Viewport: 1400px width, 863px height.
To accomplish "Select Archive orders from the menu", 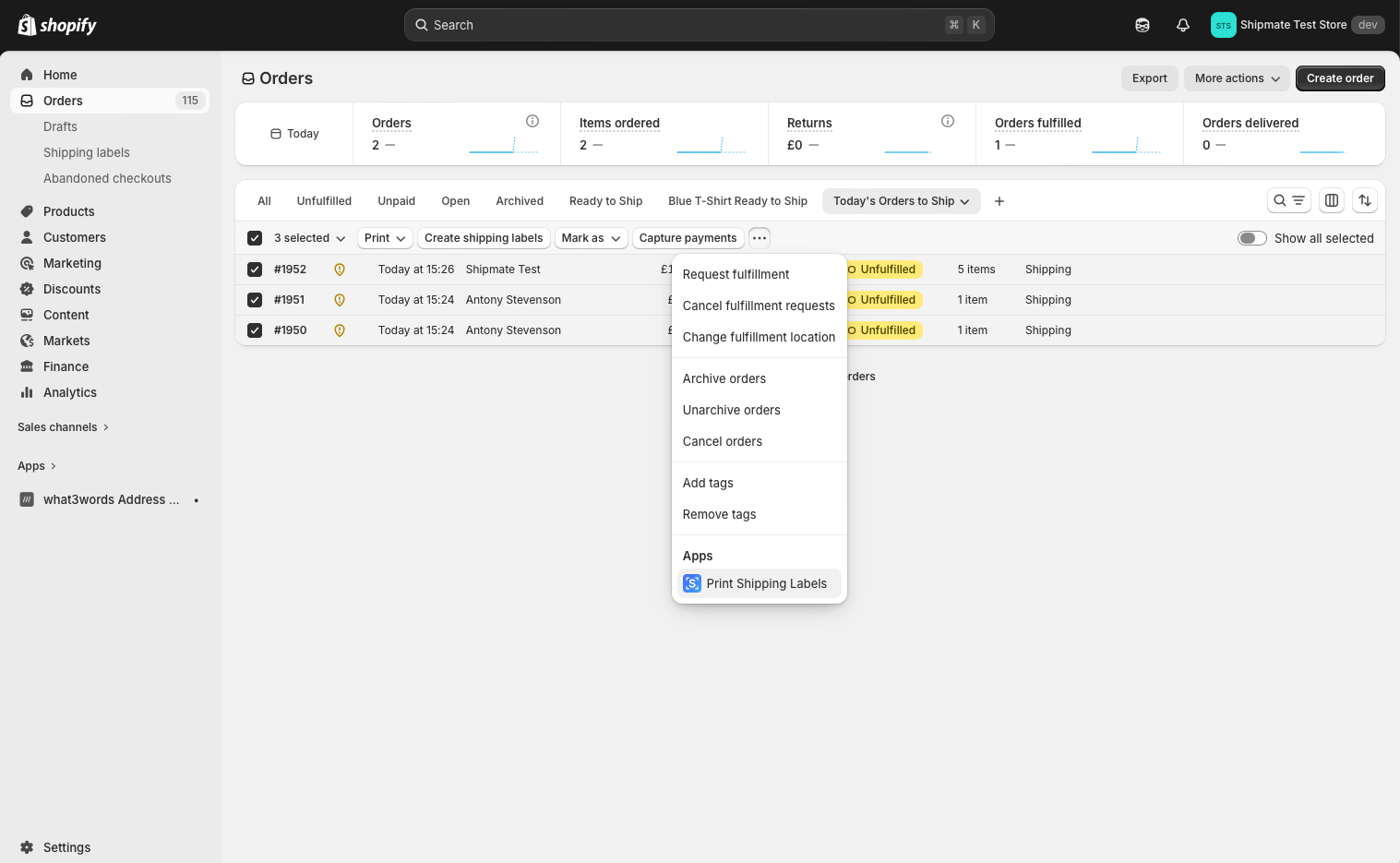I will coord(724,378).
